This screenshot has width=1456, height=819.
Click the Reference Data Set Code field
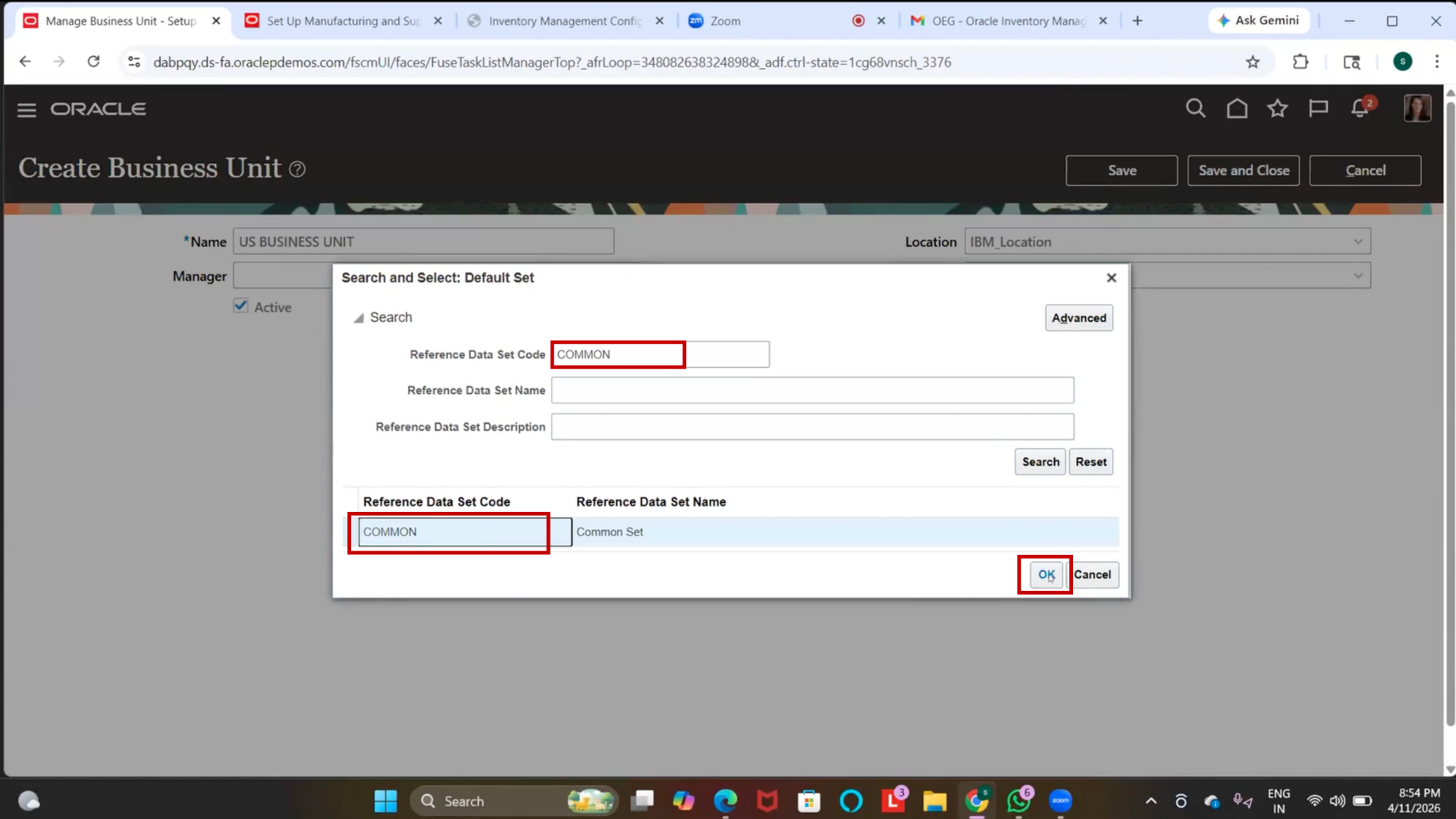tap(661, 354)
